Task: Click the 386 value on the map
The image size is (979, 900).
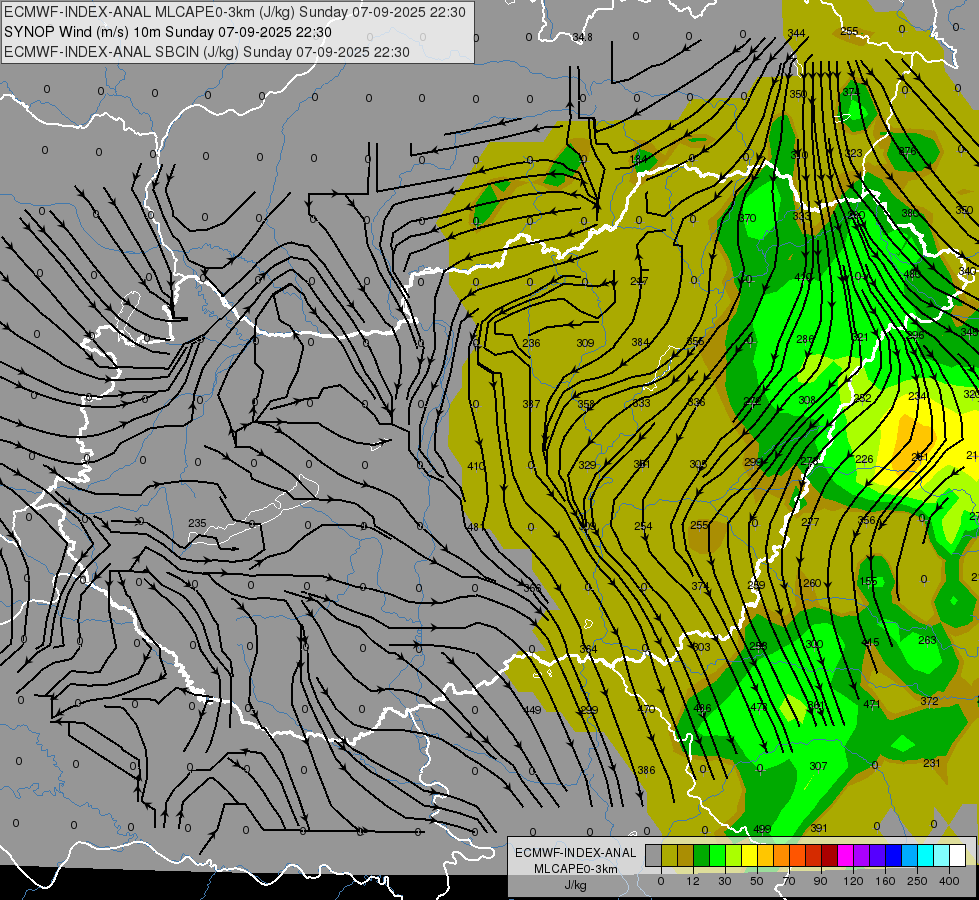Action: [x=646, y=771]
